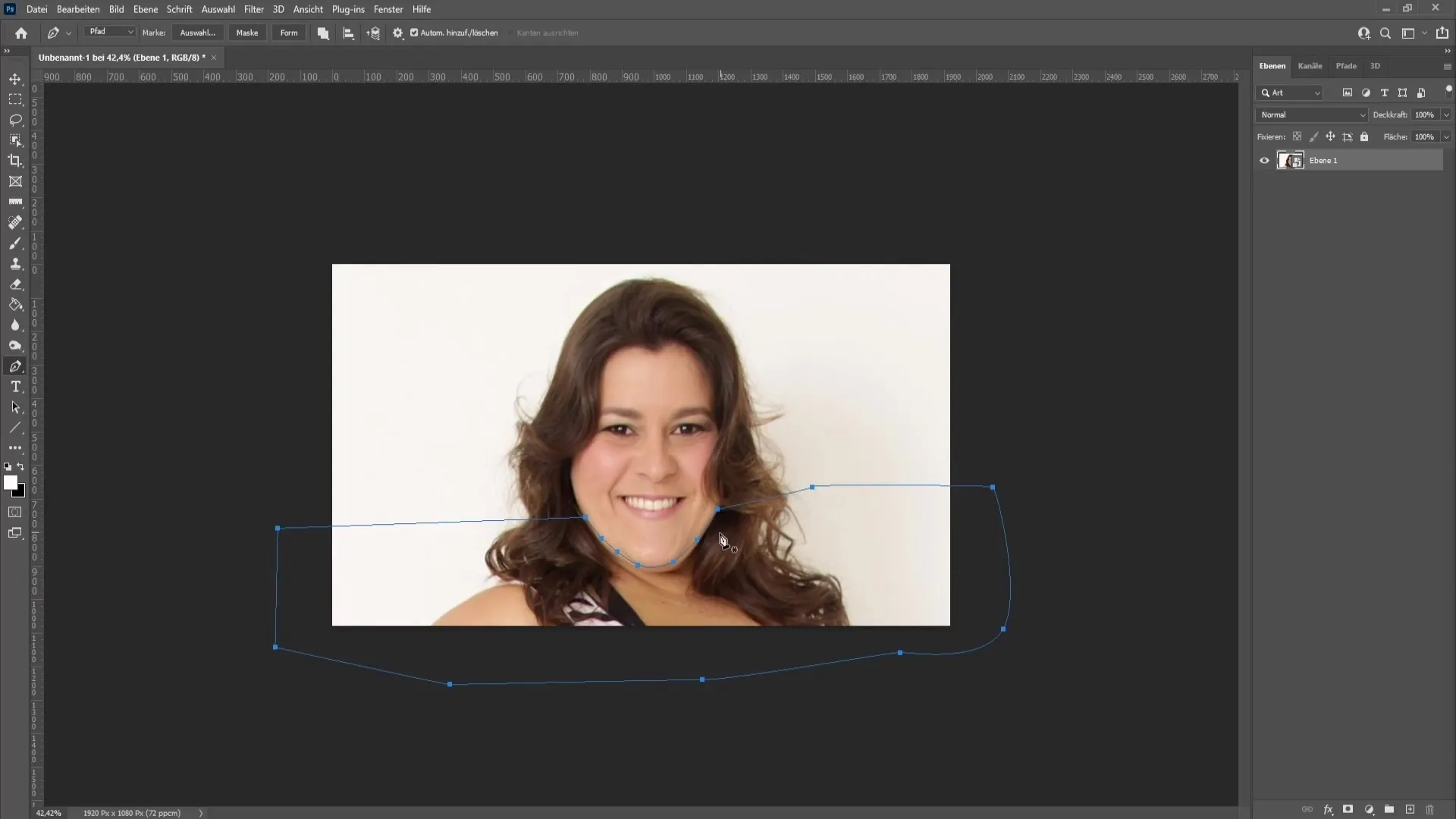Click the Healing Brush tool
The width and height of the screenshot is (1456, 819).
pyautogui.click(x=15, y=222)
